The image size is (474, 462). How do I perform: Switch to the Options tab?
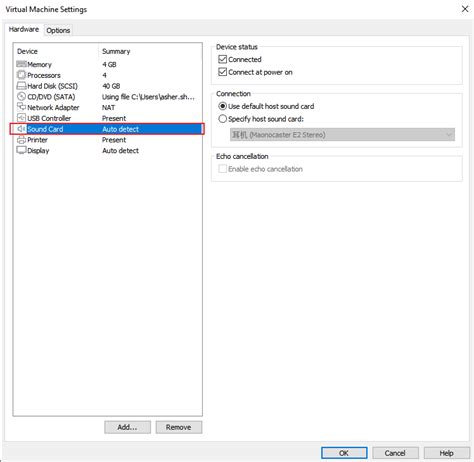(58, 30)
